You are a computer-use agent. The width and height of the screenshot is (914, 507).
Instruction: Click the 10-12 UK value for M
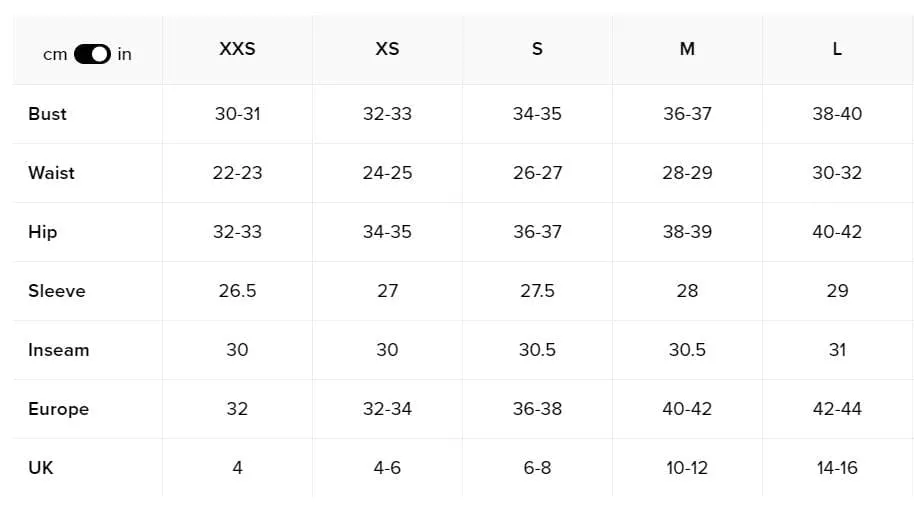point(687,468)
